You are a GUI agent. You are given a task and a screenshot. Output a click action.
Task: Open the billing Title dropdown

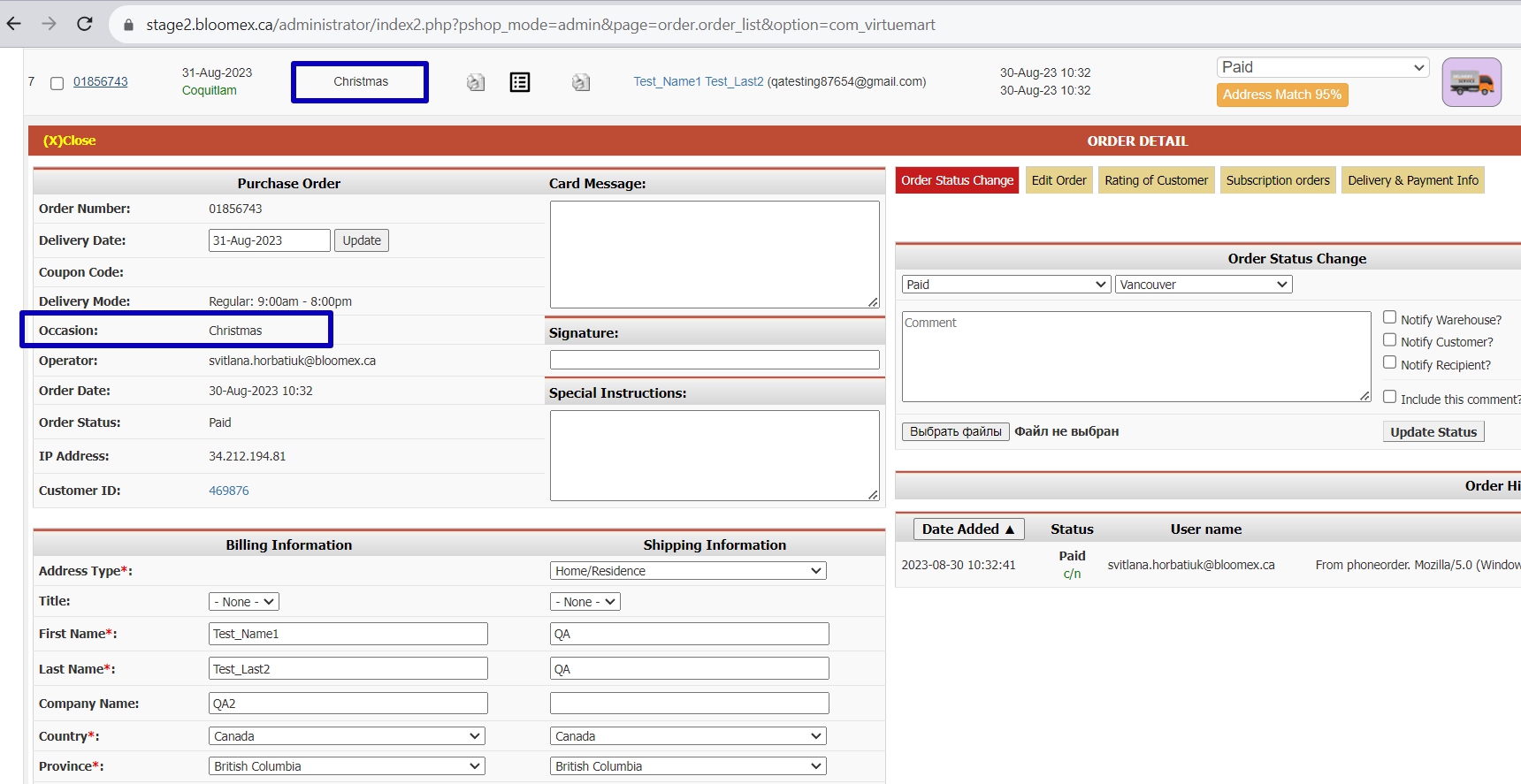click(x=244, y=602)
